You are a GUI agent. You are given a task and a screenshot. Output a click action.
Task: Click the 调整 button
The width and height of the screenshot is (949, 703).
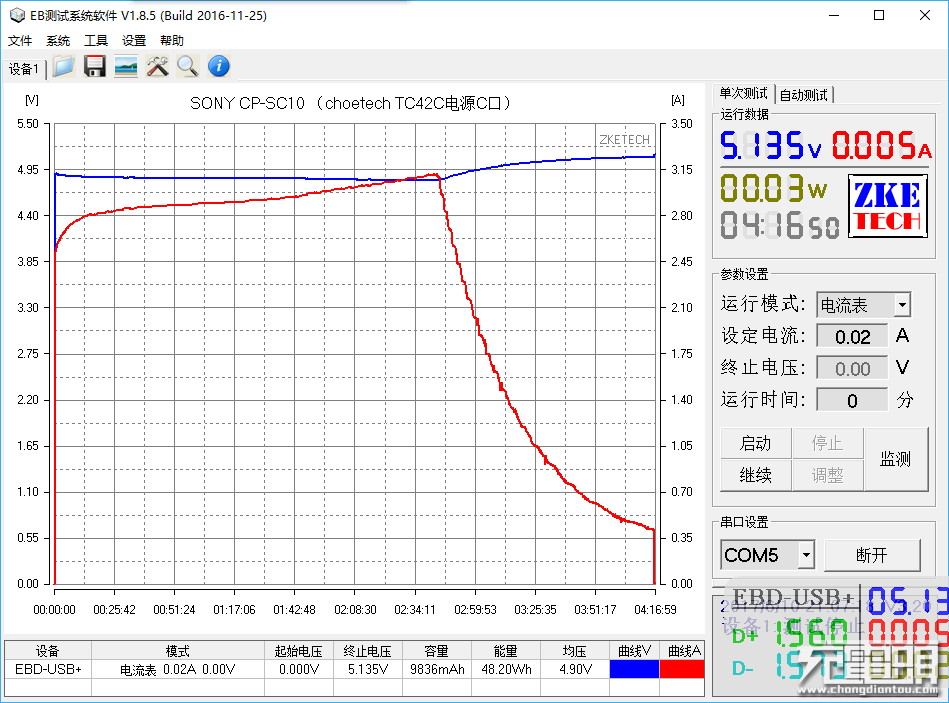click(x=827, y=476)
